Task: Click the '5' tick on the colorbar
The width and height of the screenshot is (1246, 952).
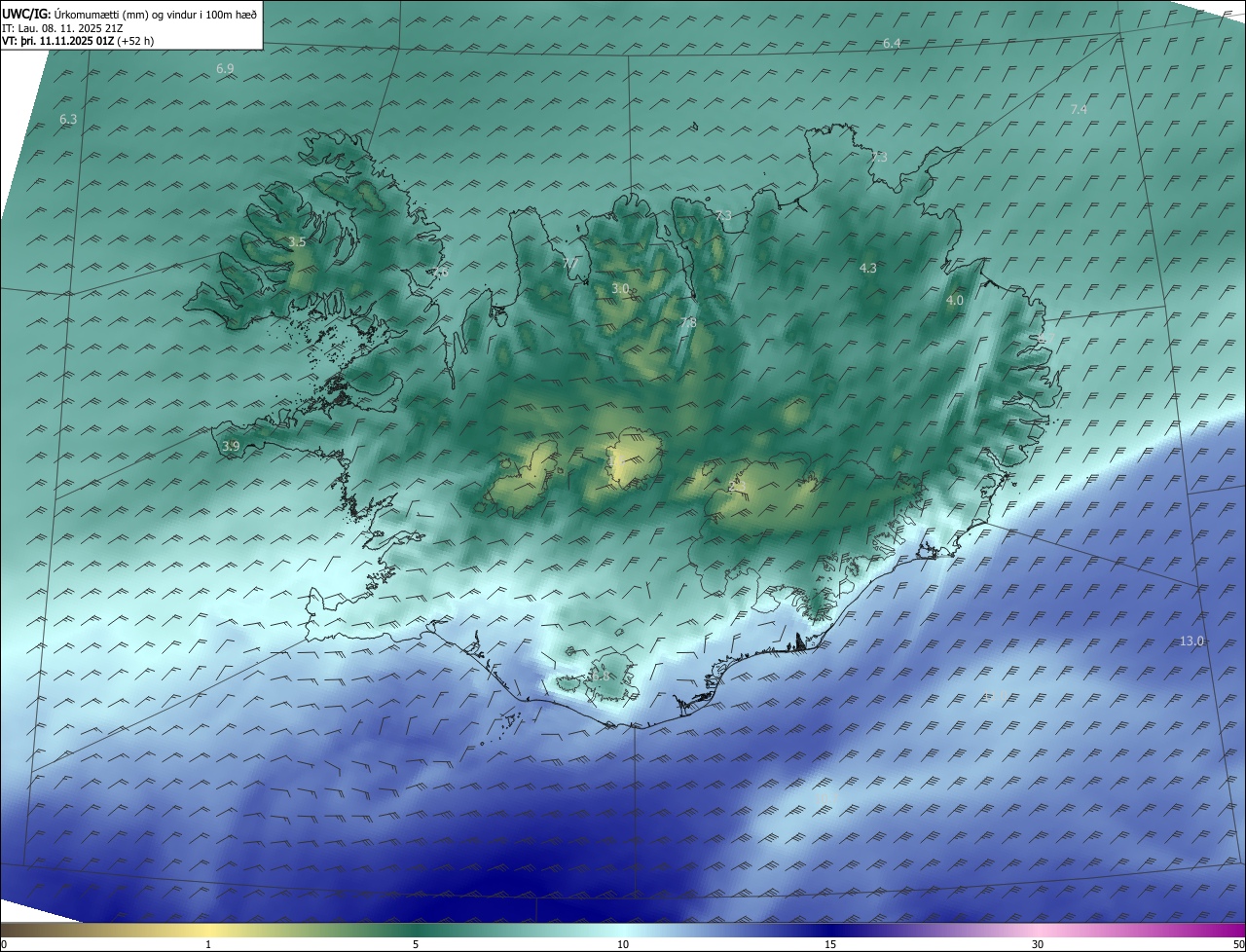Action: (x=416, y=945)
